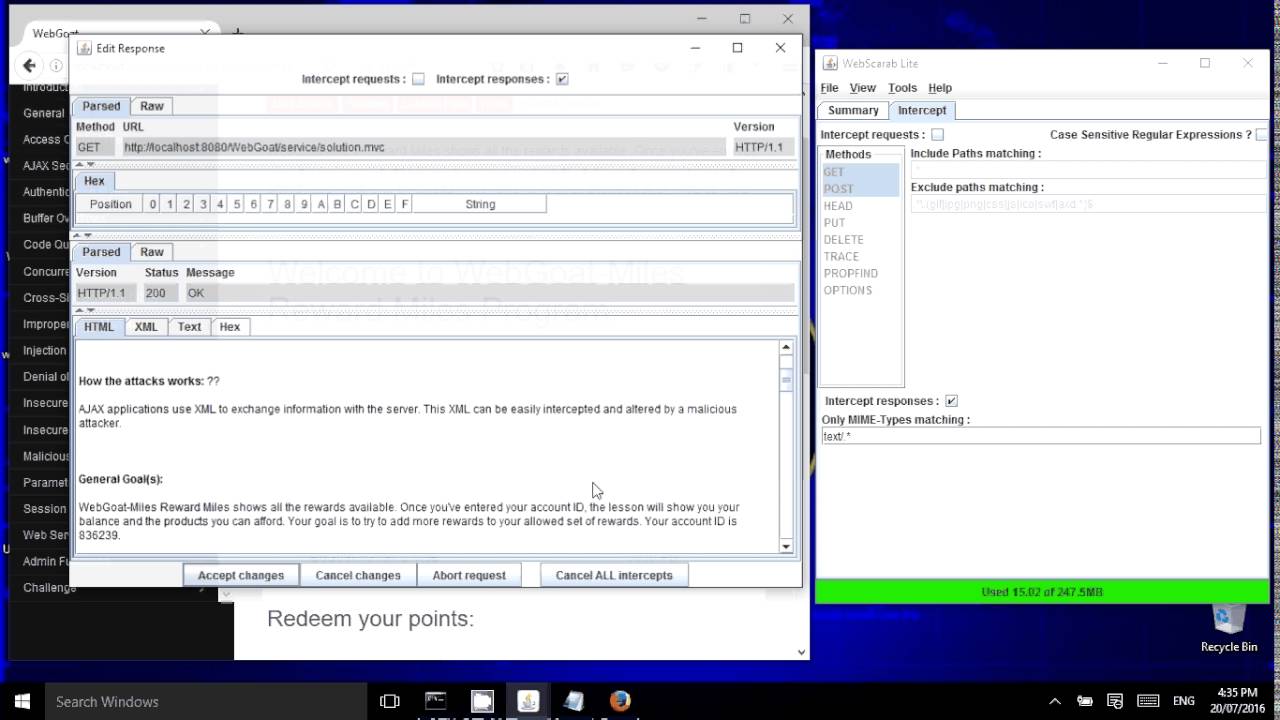Toggle Case Sensitive Regular Expressions checkbox

pos(1262,134)
